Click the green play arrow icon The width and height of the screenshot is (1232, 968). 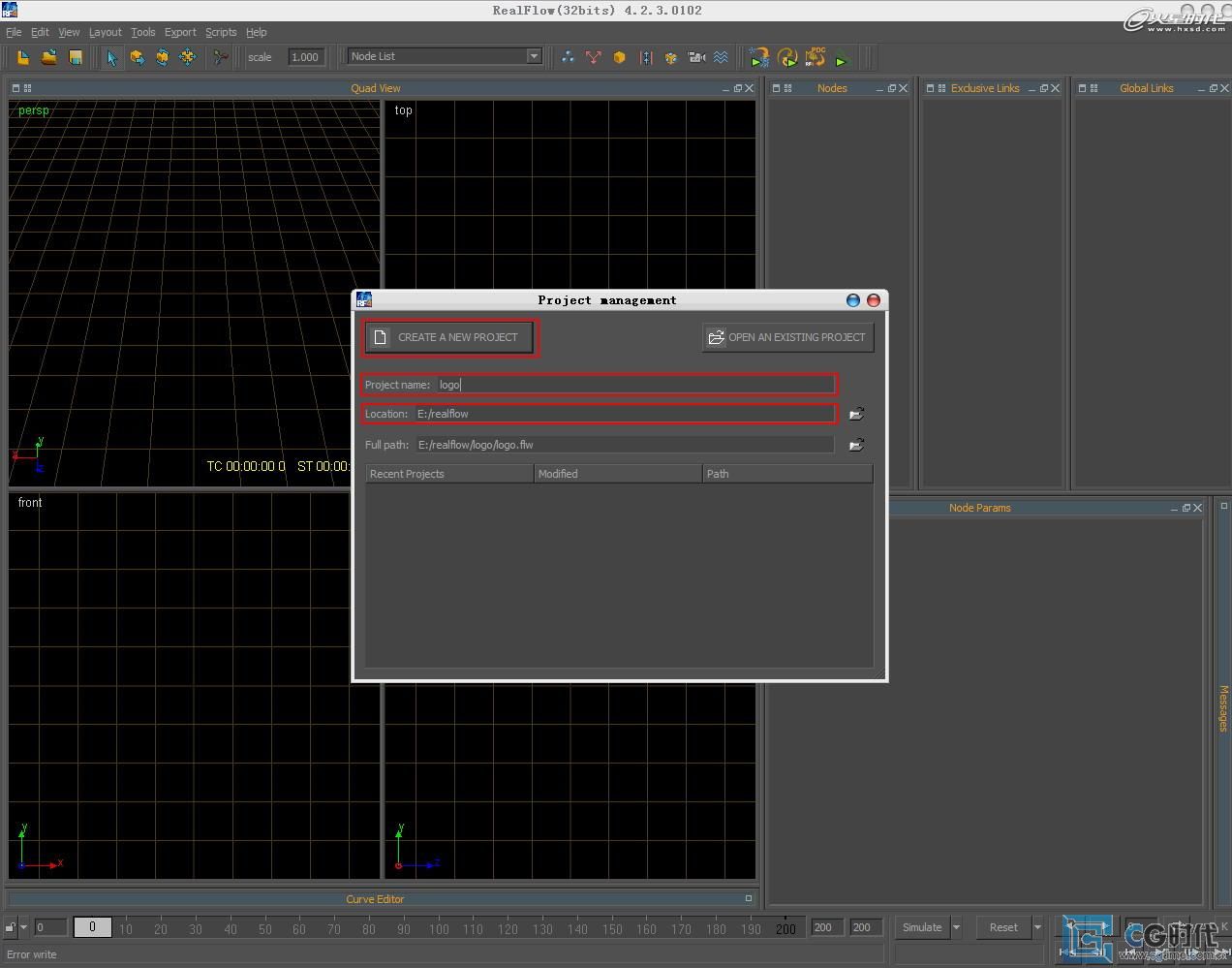click(x=841, y=58)
